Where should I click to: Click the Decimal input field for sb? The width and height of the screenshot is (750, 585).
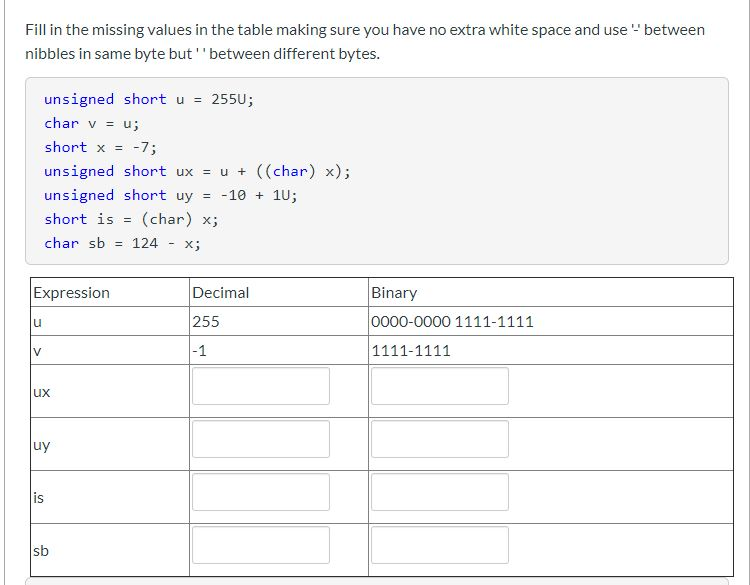coord(261,545)
